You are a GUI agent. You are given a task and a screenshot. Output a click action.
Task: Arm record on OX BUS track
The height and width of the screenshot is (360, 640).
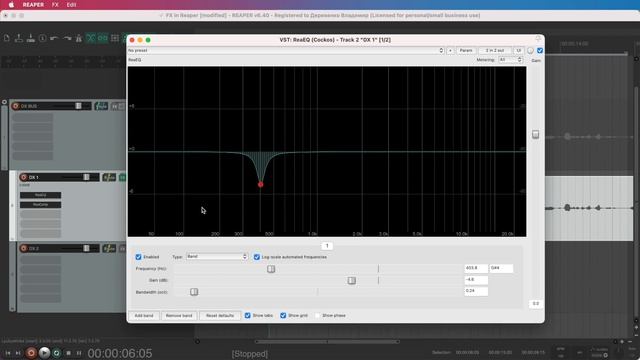(16, 106)
